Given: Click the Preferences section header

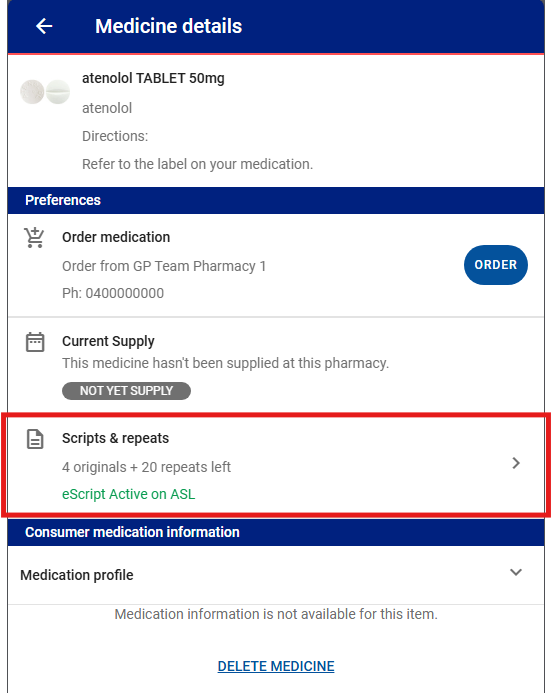Looking at the screenshot, I should coord(276,200).
